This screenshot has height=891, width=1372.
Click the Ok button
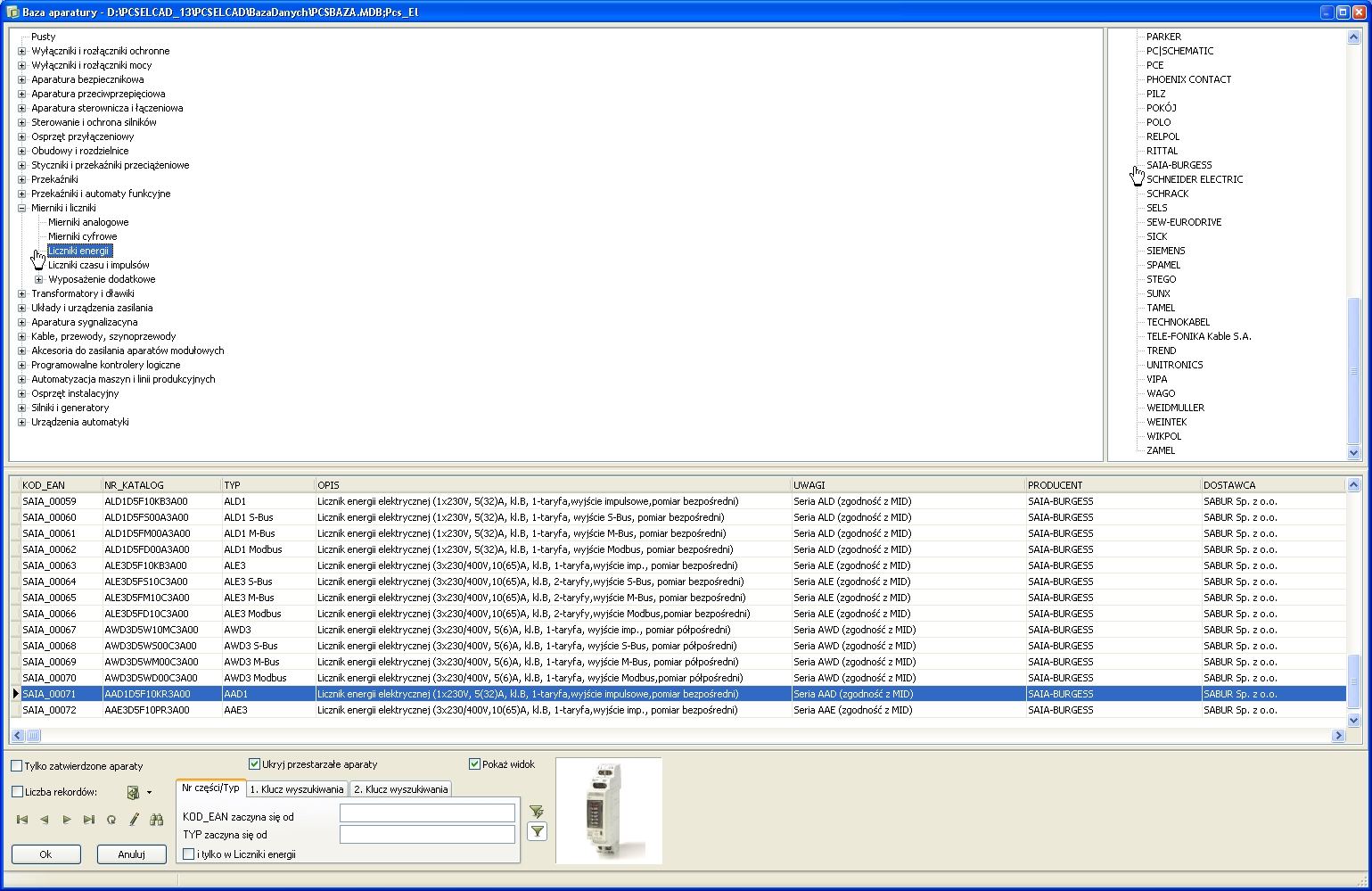click(45, 854)
